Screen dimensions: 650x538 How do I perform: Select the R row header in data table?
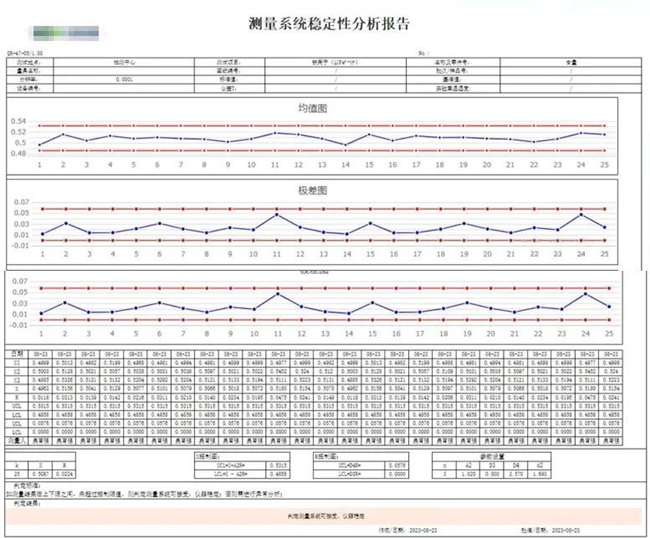[x=17, y=397]
